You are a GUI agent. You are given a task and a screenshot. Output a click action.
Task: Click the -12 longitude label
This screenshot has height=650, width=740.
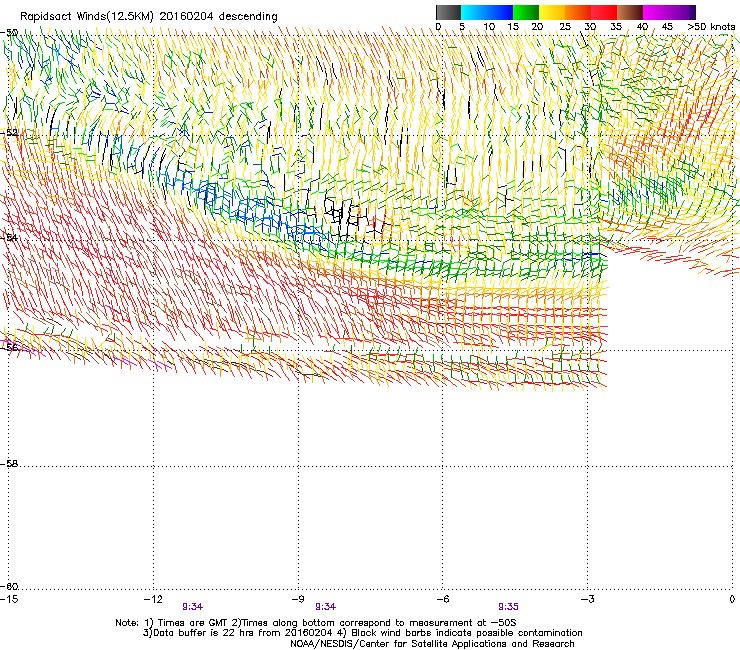pyautogui.click(x=153, y=599)
